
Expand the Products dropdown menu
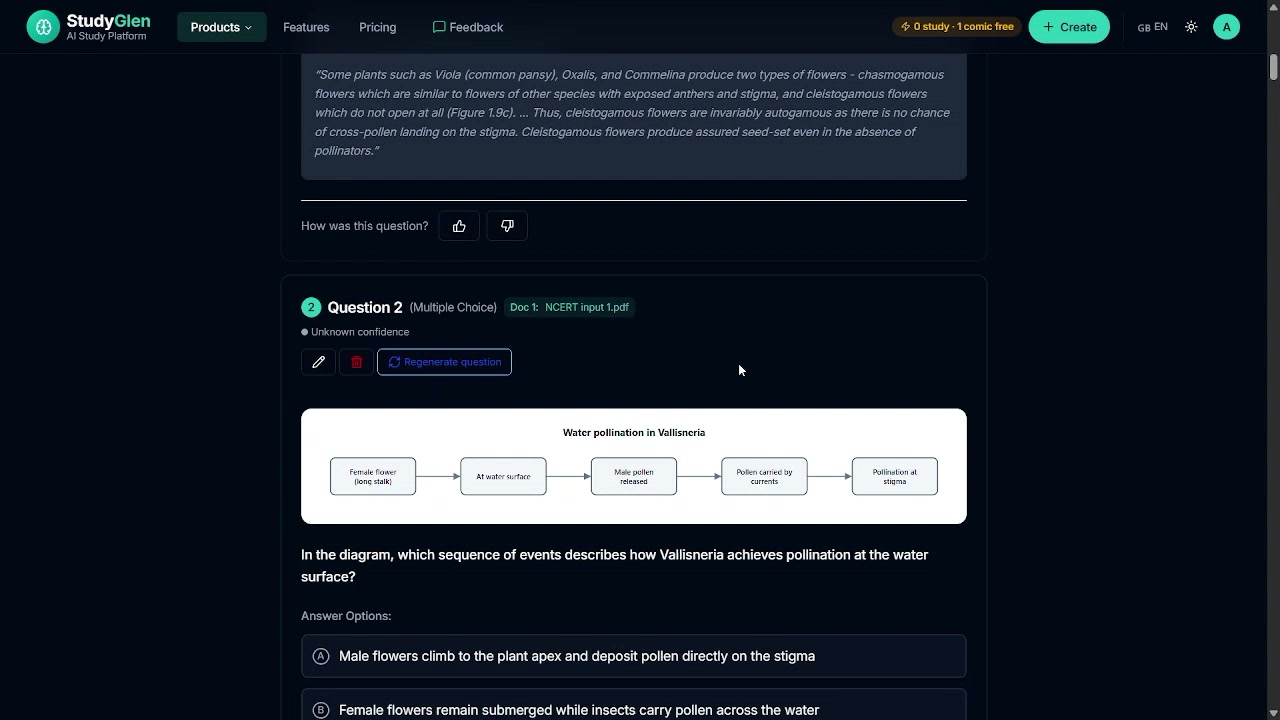[x=222, y=27]
